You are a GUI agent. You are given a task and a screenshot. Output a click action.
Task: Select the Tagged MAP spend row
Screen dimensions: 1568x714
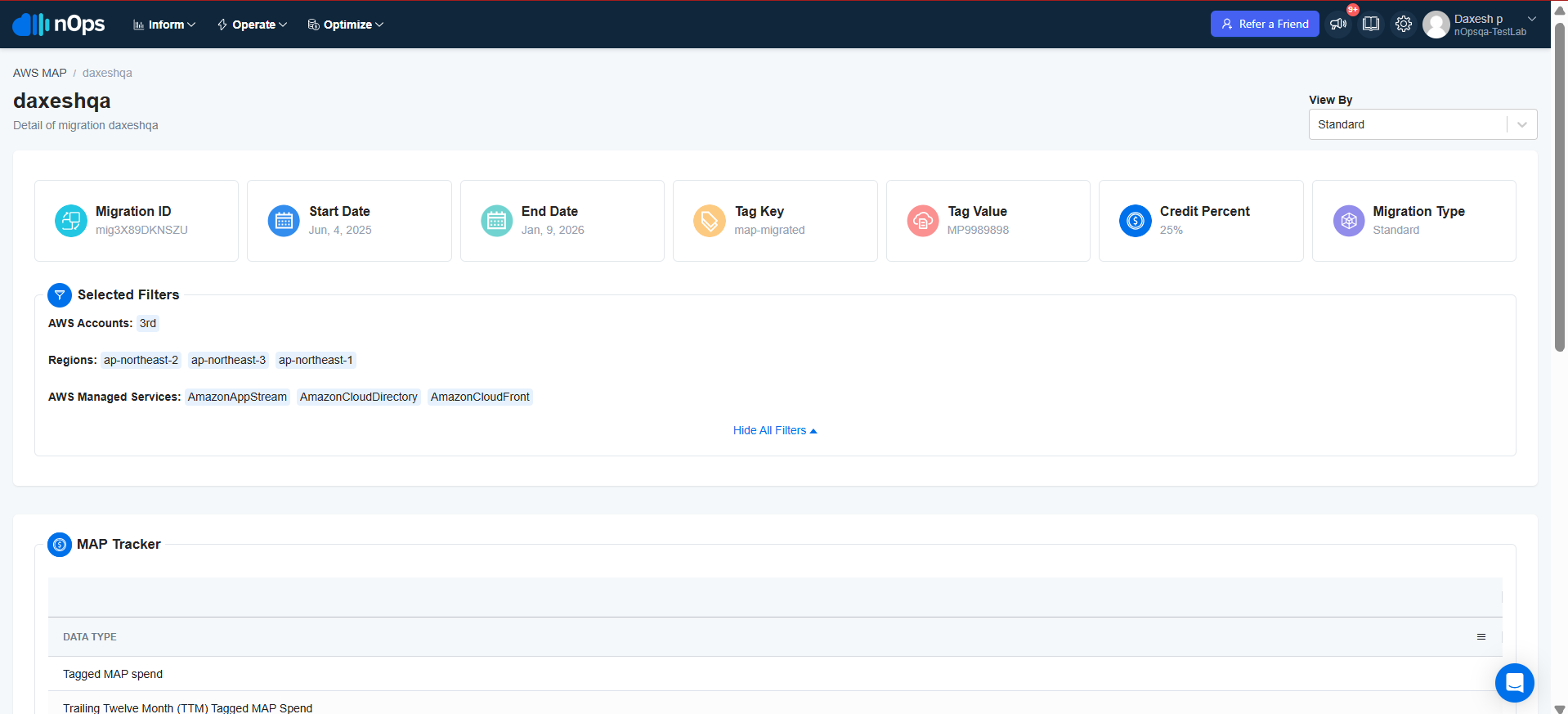pyautogui.click(x=775, y=674)
